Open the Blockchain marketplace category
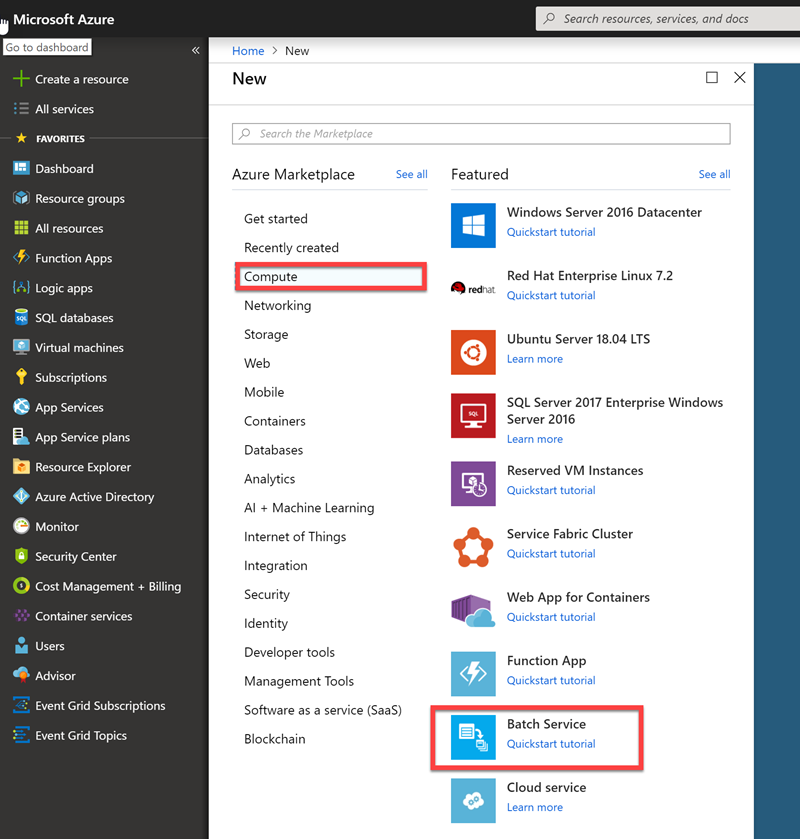The image size is (800, 839). [275, 739]
